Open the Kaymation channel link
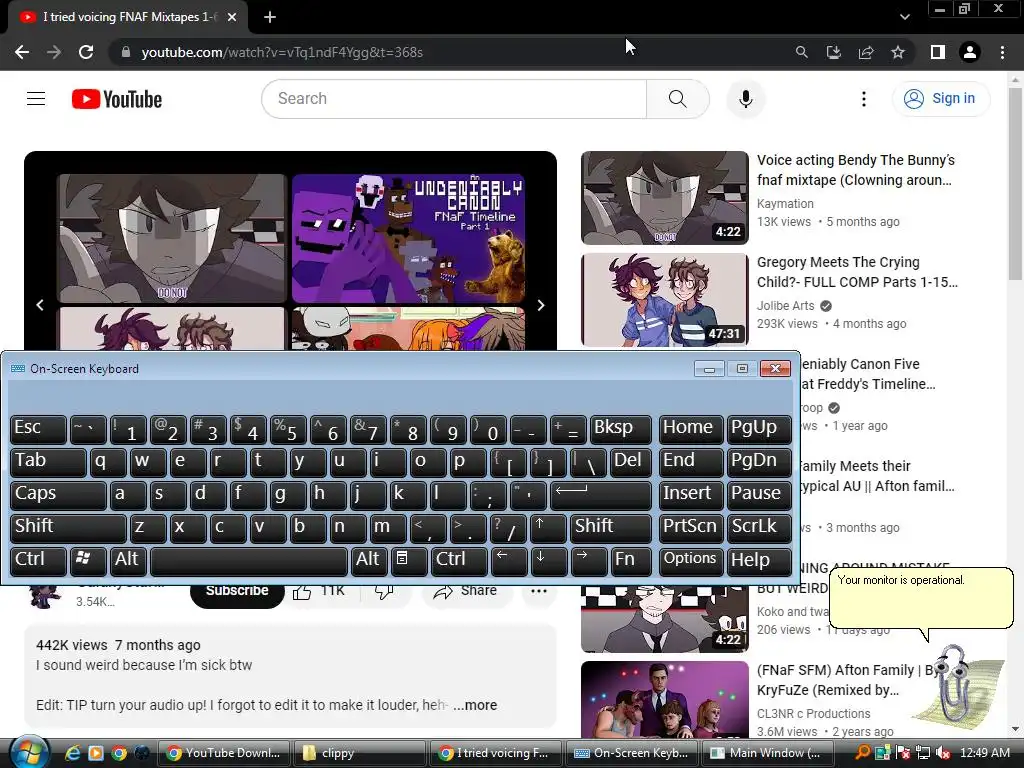Viewport: 1024px width, 768px height. pos(785,204)
